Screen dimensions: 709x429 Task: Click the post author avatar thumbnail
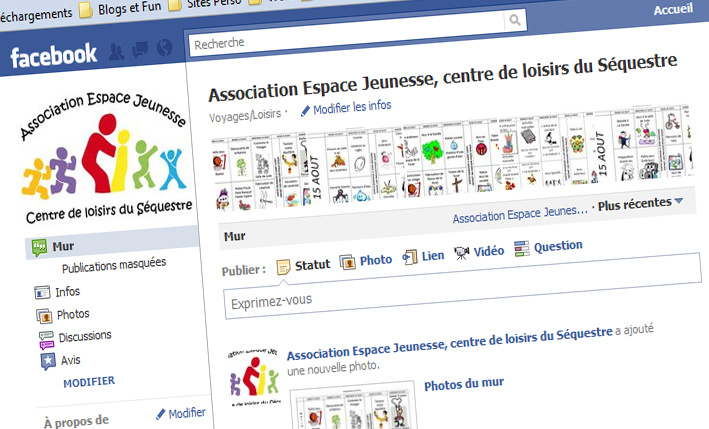click(x=255, y=377)
